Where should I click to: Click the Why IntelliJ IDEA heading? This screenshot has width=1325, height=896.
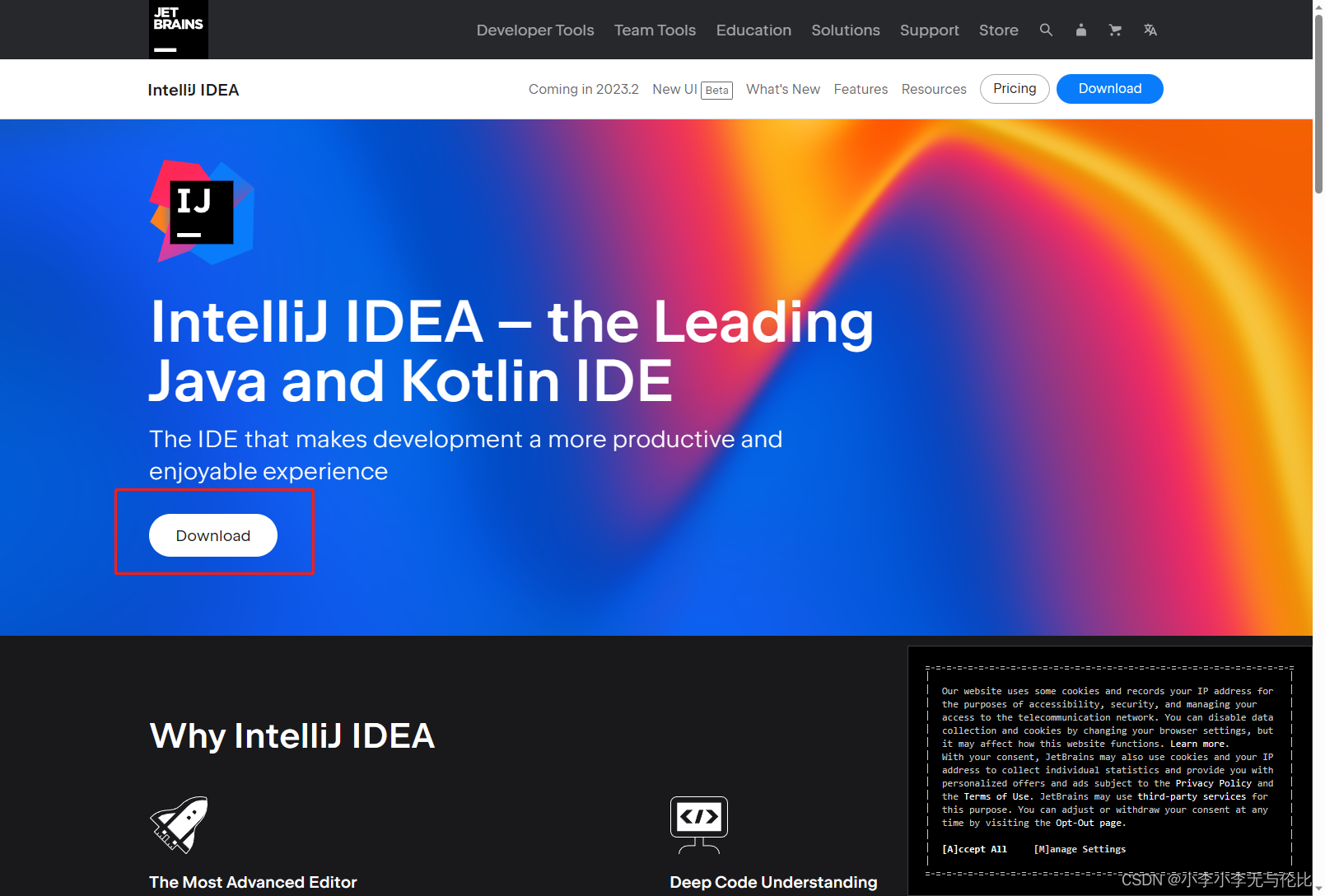click(x=292, y=736)
